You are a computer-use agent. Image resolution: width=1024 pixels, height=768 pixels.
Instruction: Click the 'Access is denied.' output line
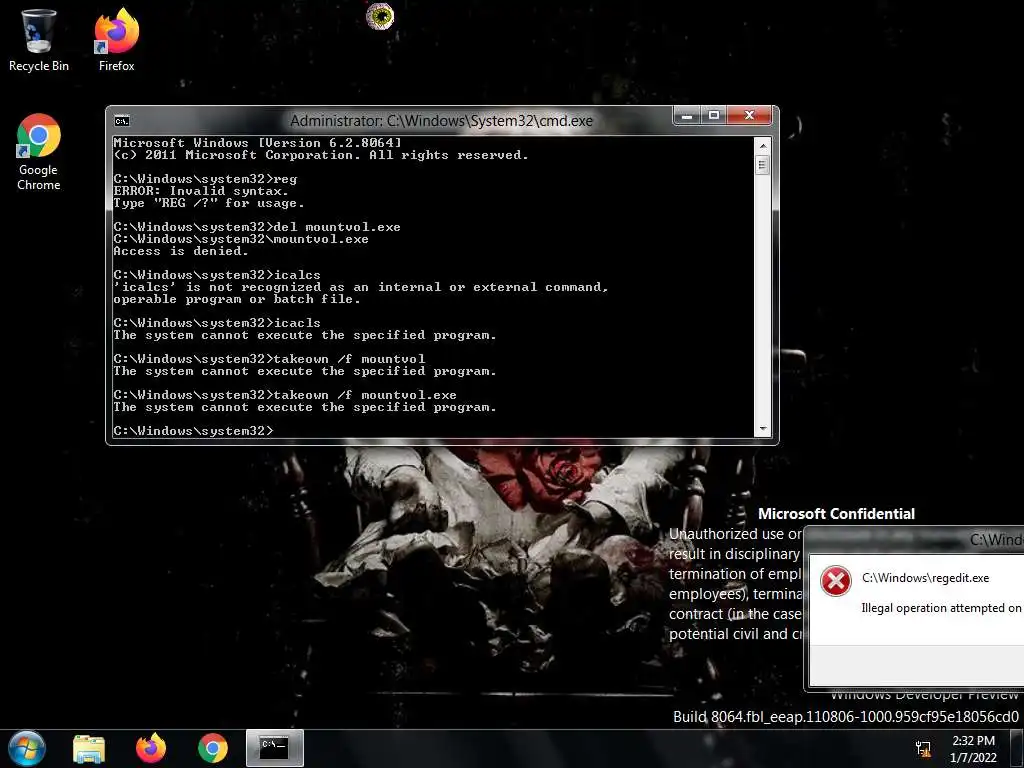tap(180, 251)
